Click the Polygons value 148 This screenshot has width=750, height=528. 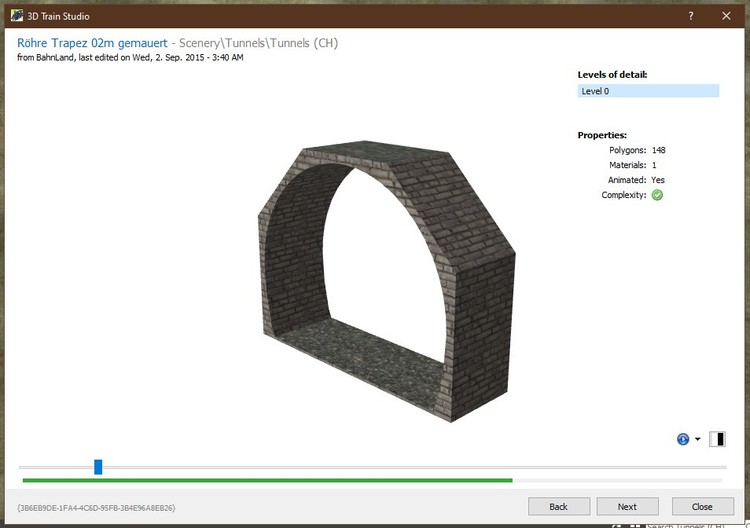(x=658, y=150)
